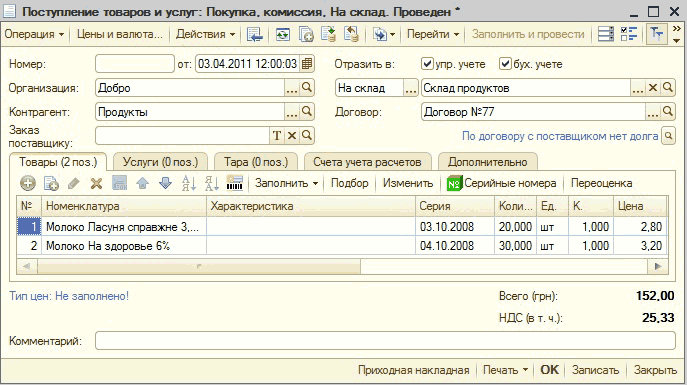The height and width of the screenshot is (385, 687).
Task: Click the Изменить button
Action: (x=408, y=183)
